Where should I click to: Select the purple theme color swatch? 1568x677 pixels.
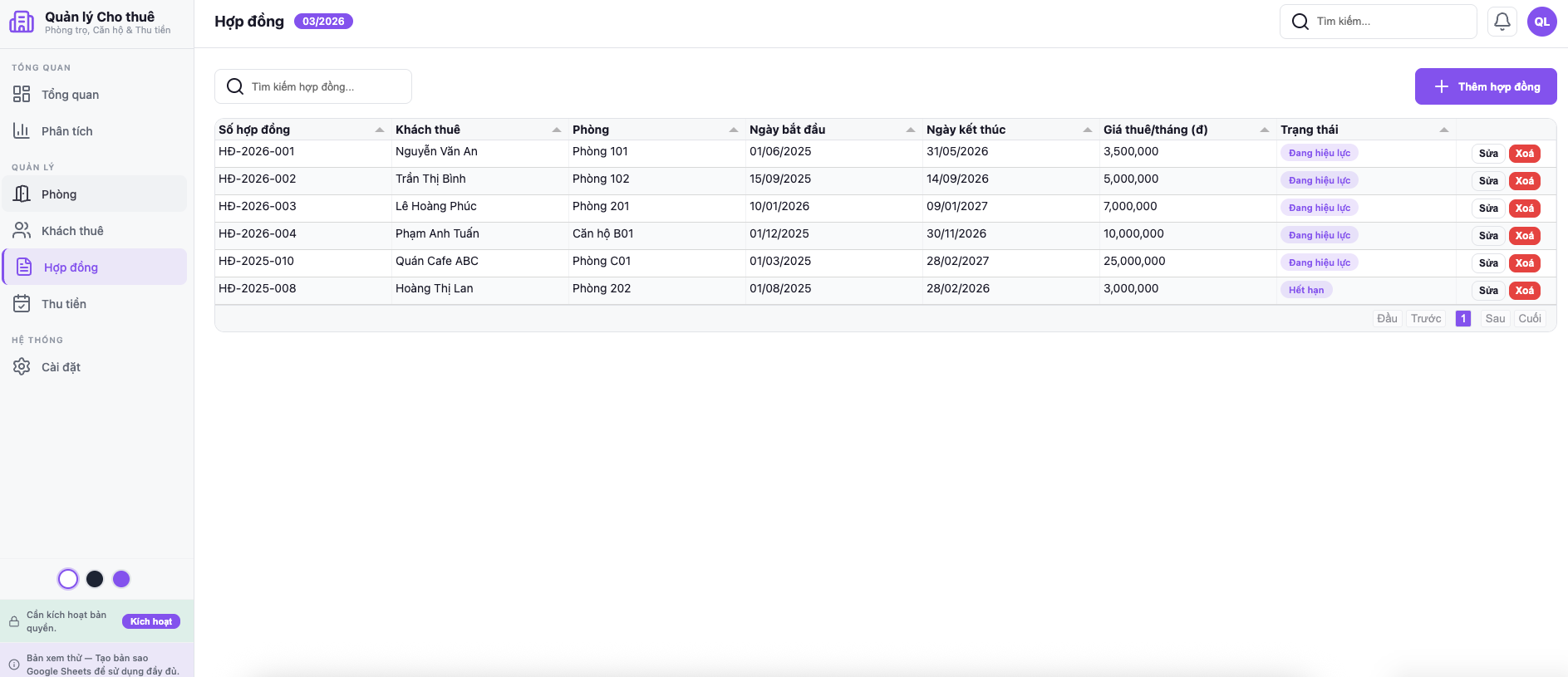point(121,579)
